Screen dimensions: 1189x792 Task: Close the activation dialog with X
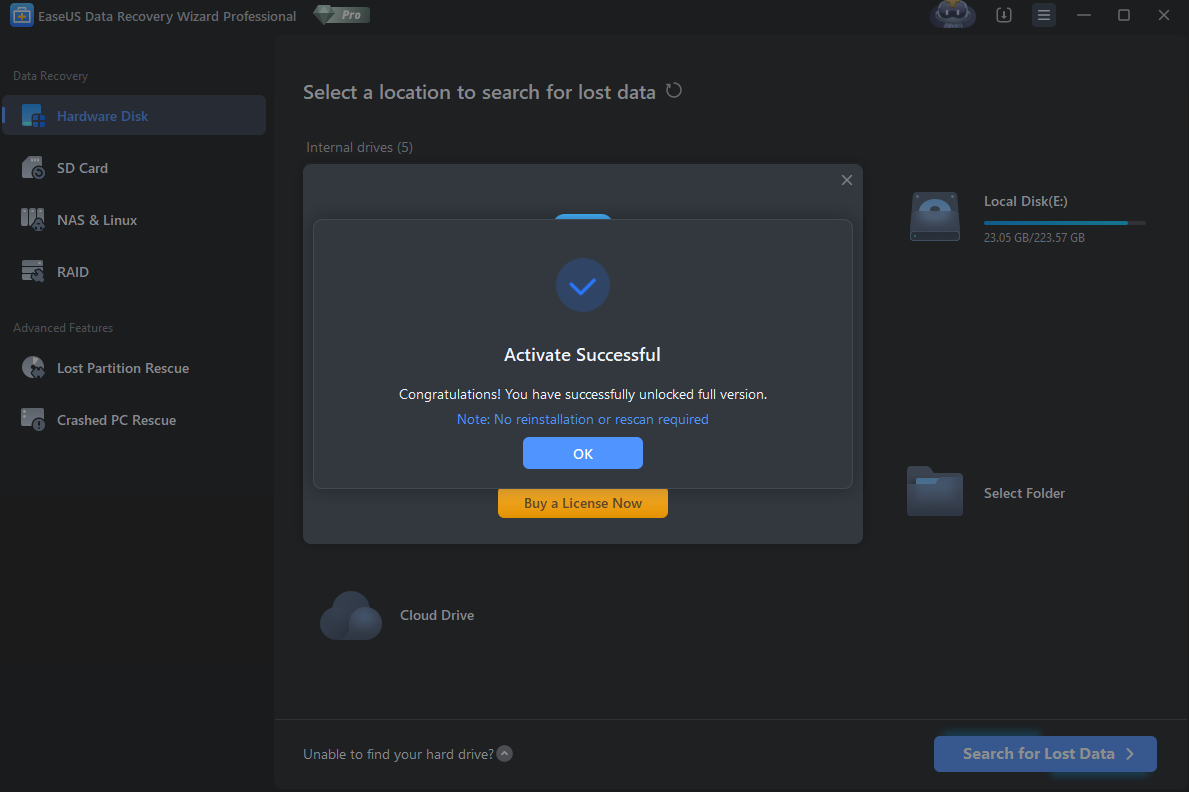pos(846,180)
